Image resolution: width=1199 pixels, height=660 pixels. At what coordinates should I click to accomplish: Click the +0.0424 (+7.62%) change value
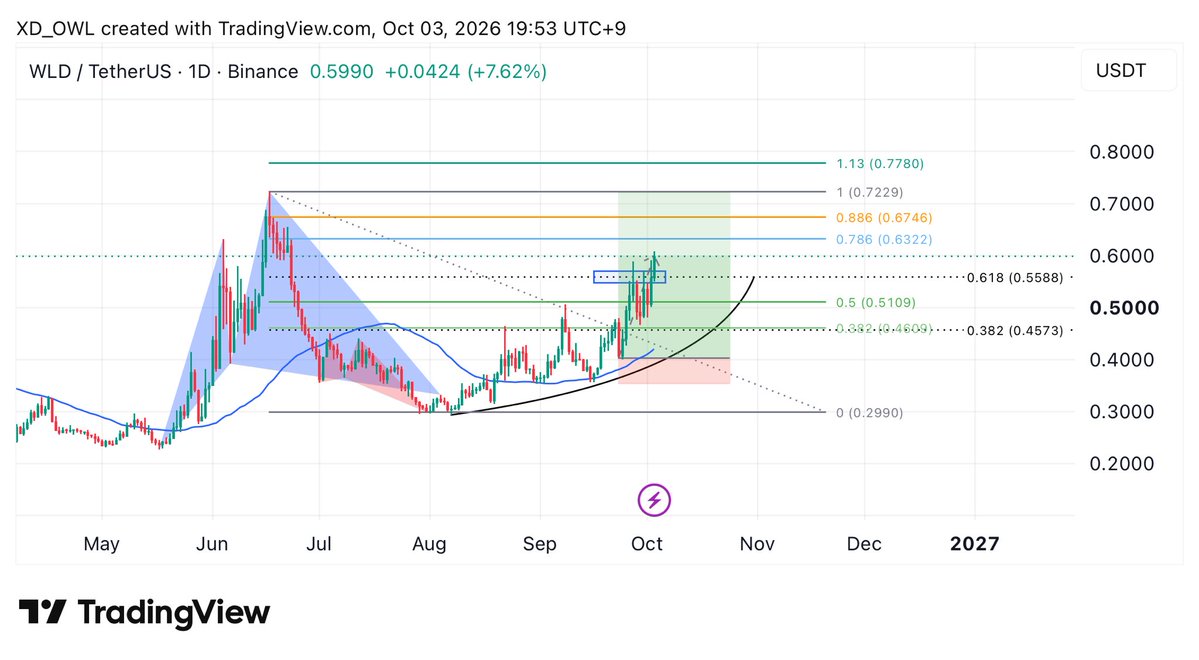click(x=466, y=72)
